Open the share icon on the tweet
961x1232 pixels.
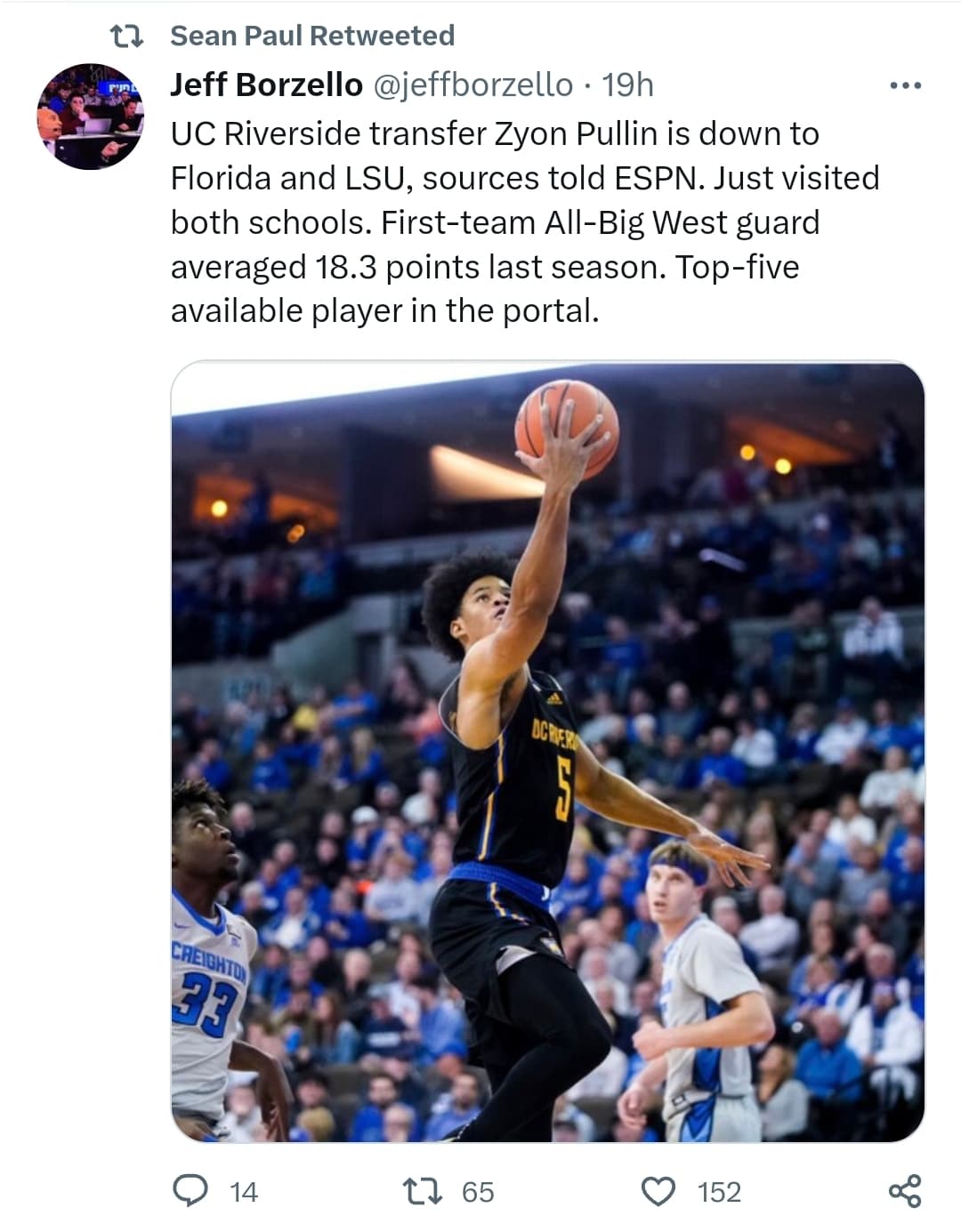pos(905,1190)
